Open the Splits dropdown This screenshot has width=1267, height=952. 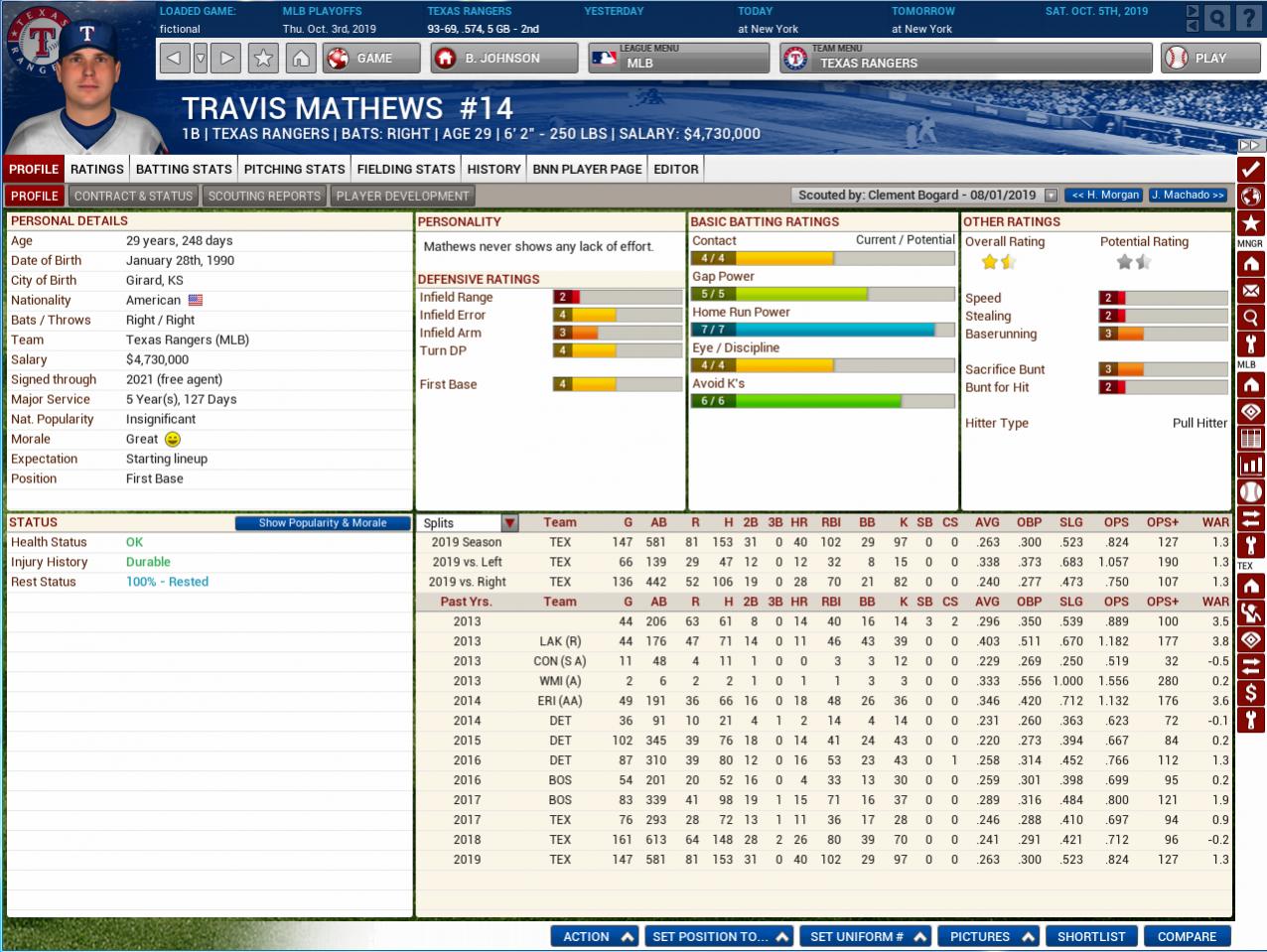tap(509, 523)
